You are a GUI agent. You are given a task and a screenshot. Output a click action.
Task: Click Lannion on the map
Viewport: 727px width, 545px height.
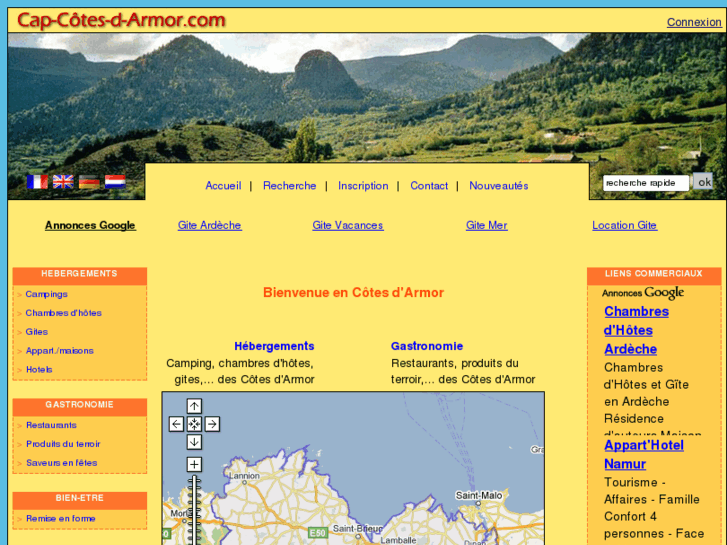click(244, 476)
